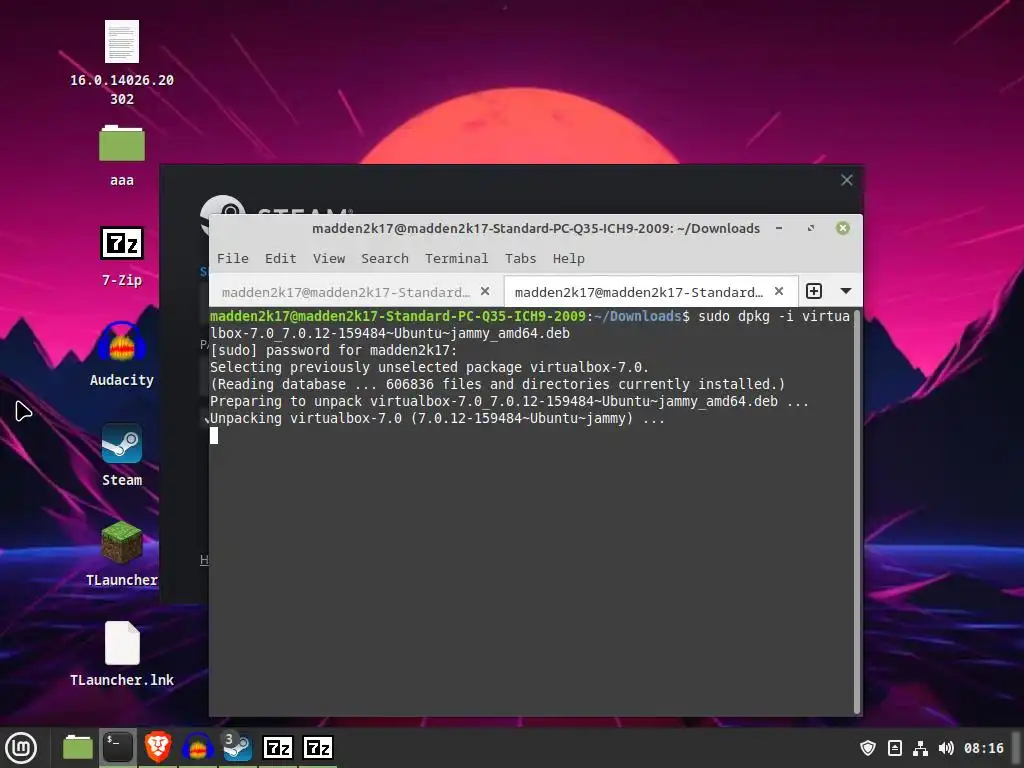Open the File menu in Terminal
This screenshot has width=1024, height=768.
(232, 259)
